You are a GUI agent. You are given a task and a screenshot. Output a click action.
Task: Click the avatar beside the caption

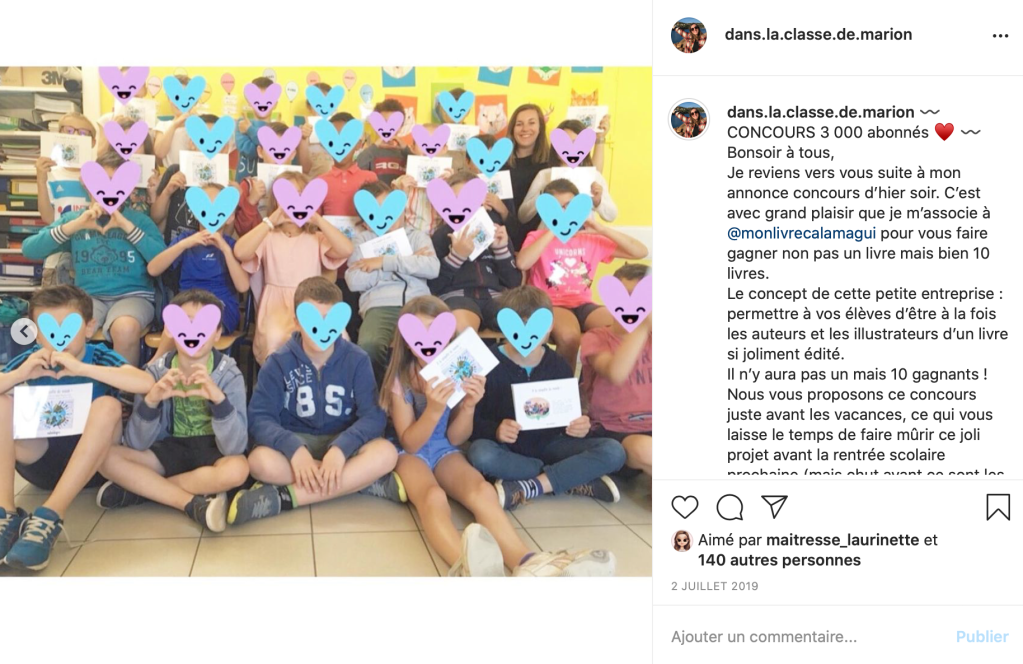pyautogui.click(x=689, y=119)
